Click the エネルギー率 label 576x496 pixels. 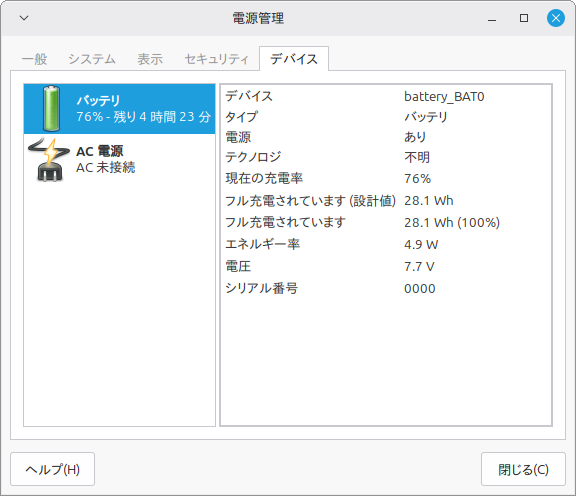point(263,244)
